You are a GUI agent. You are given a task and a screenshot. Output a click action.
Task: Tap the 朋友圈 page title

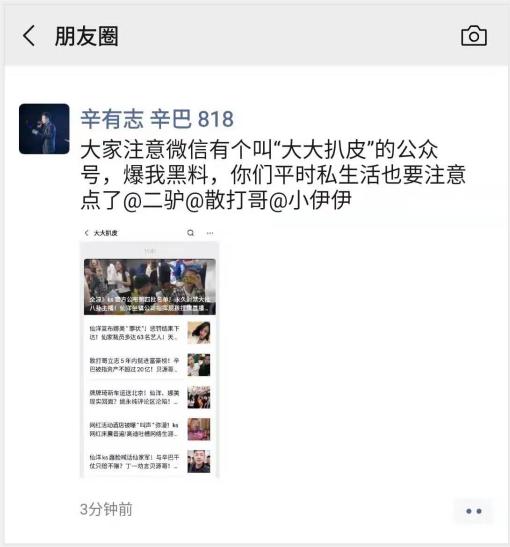pyautogui.click(x=87, y=36)
